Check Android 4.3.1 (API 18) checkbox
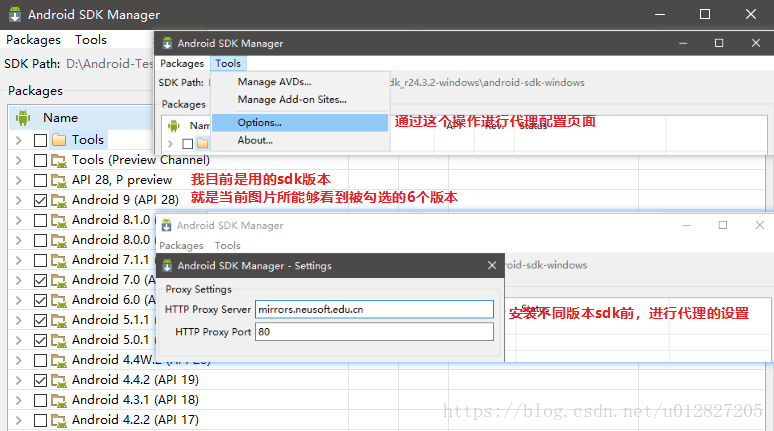This screenshot has height=431, width=774. point(40,400)
